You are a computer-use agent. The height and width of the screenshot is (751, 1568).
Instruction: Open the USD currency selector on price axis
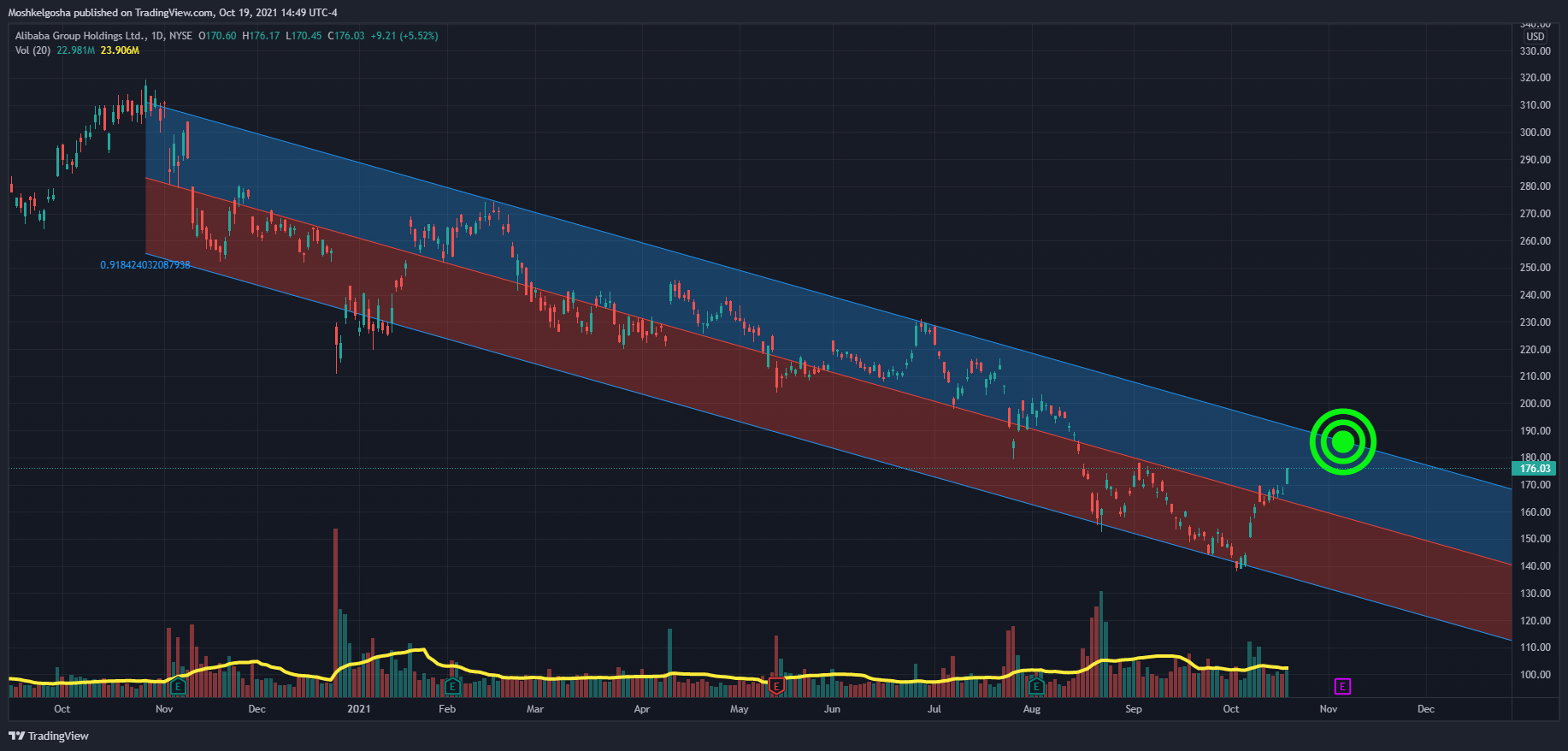click(1536, 37)
